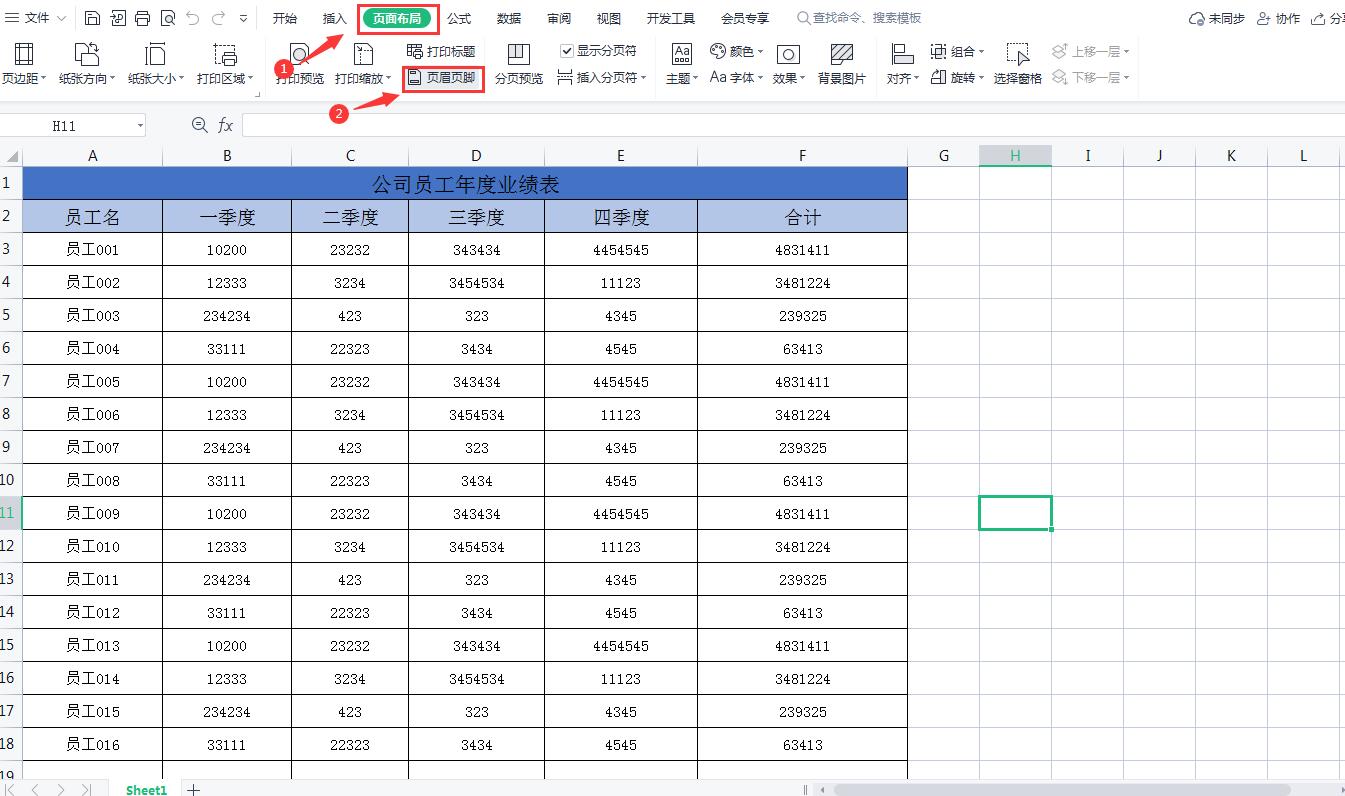Open the quick access toolbar customize arrow
This screenshot has width=1345, height=796.
coord(243,19)
